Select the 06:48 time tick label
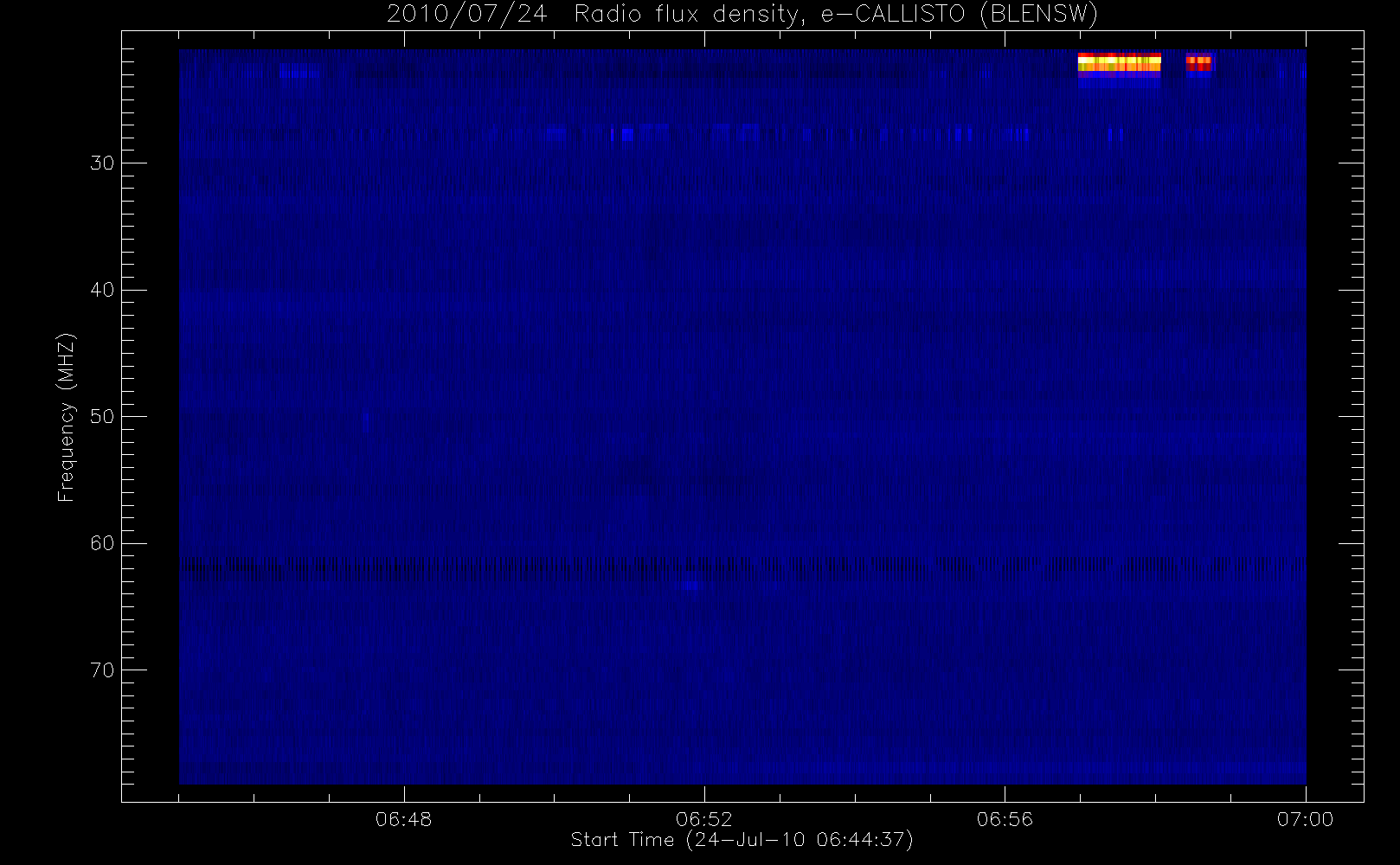The width and height of the screenshot is (1400, 865). pos(403,818)
